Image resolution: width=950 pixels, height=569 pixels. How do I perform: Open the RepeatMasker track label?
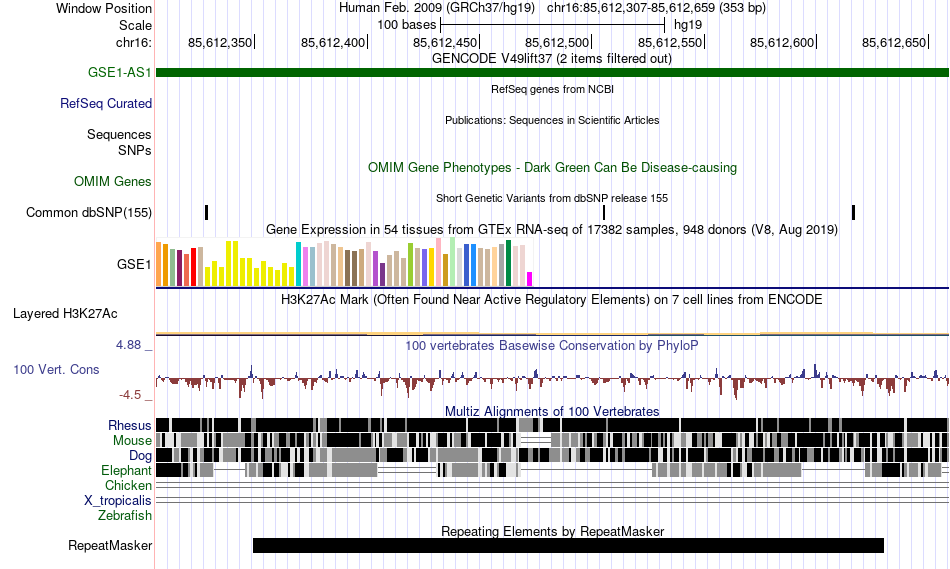[x=110, y=545]
